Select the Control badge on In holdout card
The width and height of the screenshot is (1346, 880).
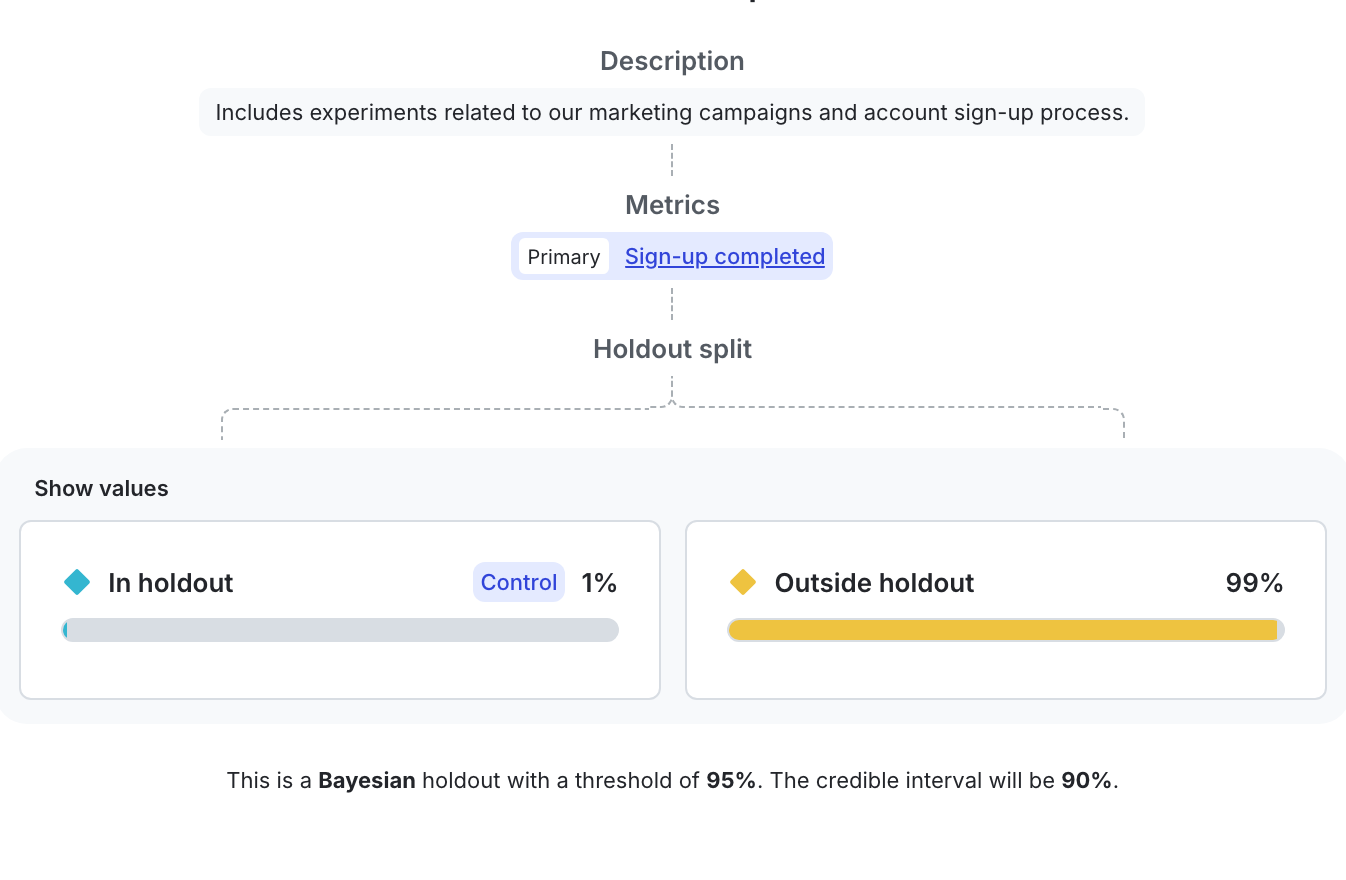coord(518,581)
